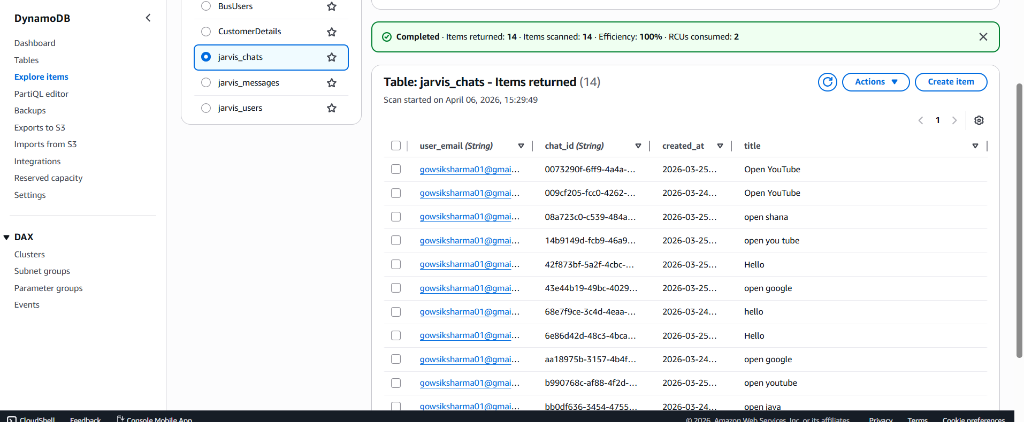Open email link for open youtube row
The height and width of the screenshot is (422, 1024).
(470, 383)
